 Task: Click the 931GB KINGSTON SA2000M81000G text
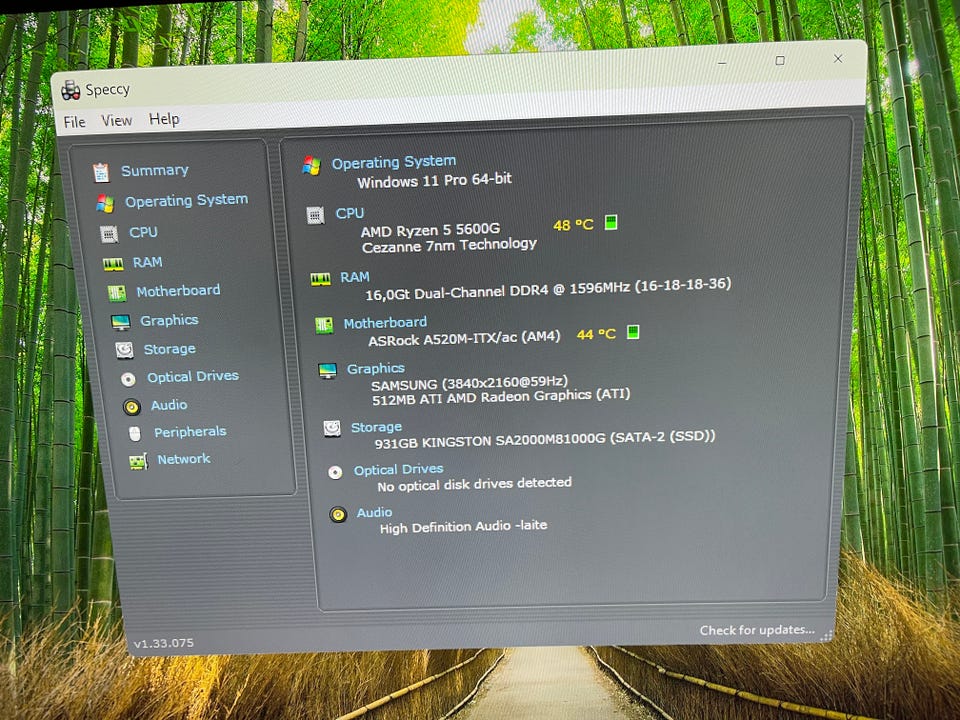pos(545,440)
